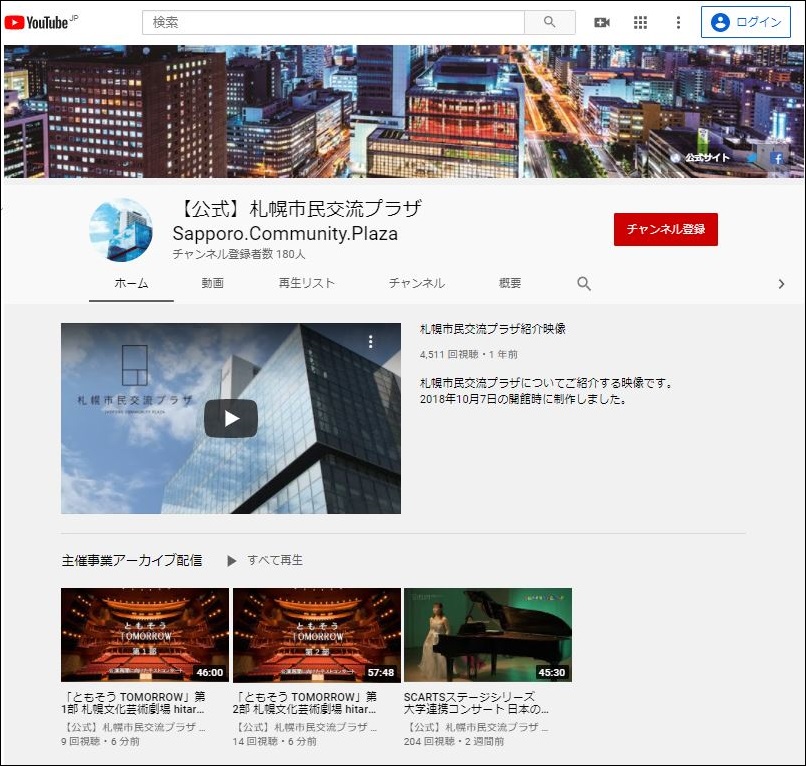Viewport: 806px width, 766px height.
Task: Click the featured video description mentioning 2018年10月7日
Action: coord(546,391)
